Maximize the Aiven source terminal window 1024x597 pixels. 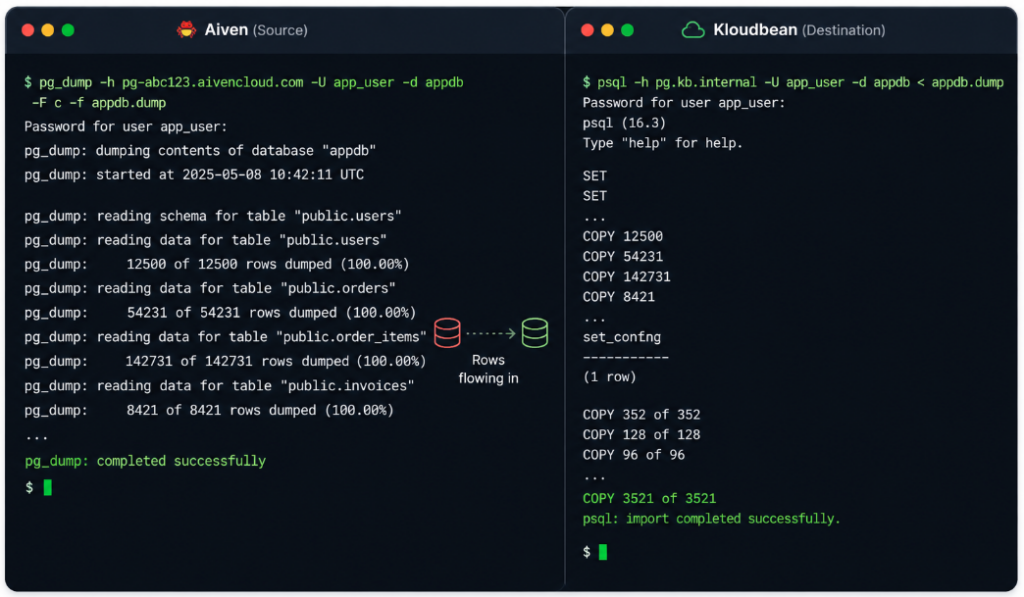pyautogui.click(x=68, y=30)
